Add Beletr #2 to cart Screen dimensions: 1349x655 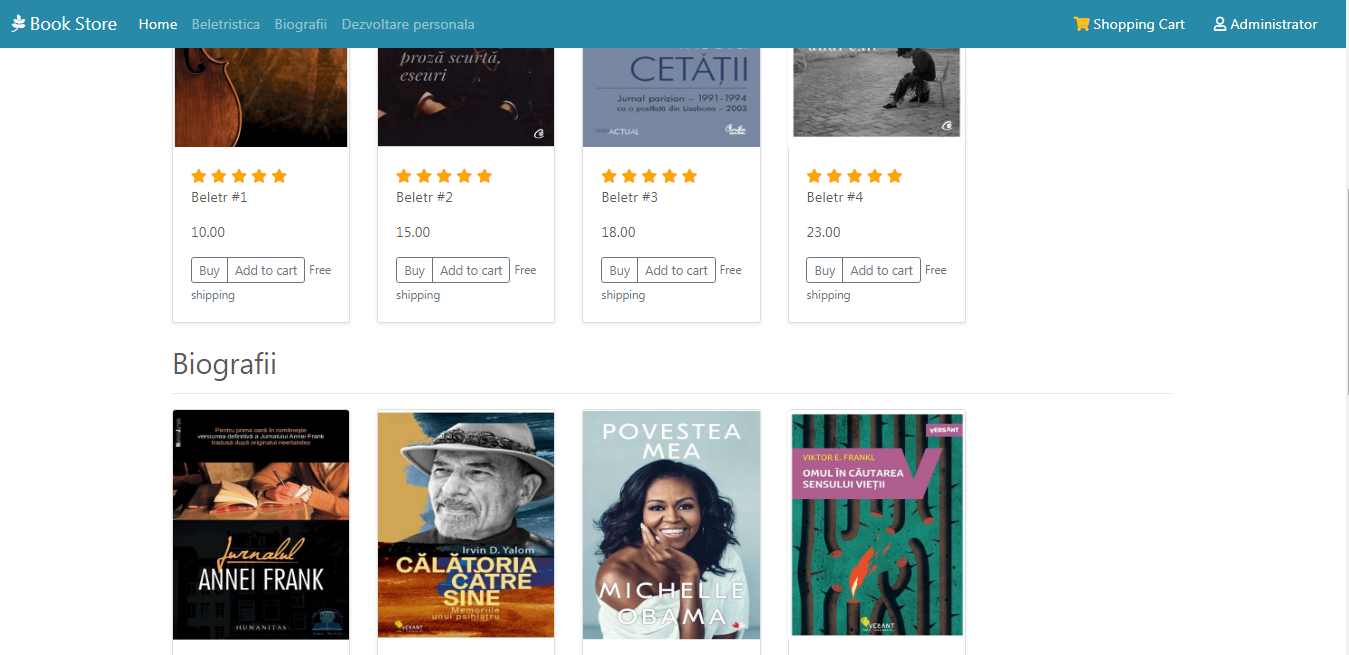point(471,270)
